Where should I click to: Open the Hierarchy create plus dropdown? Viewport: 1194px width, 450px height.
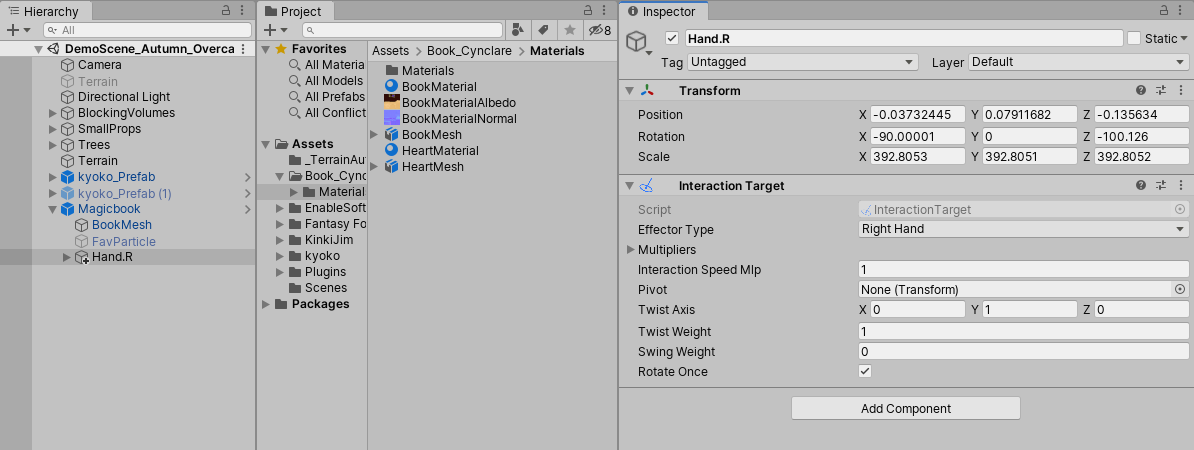point(18,30)
